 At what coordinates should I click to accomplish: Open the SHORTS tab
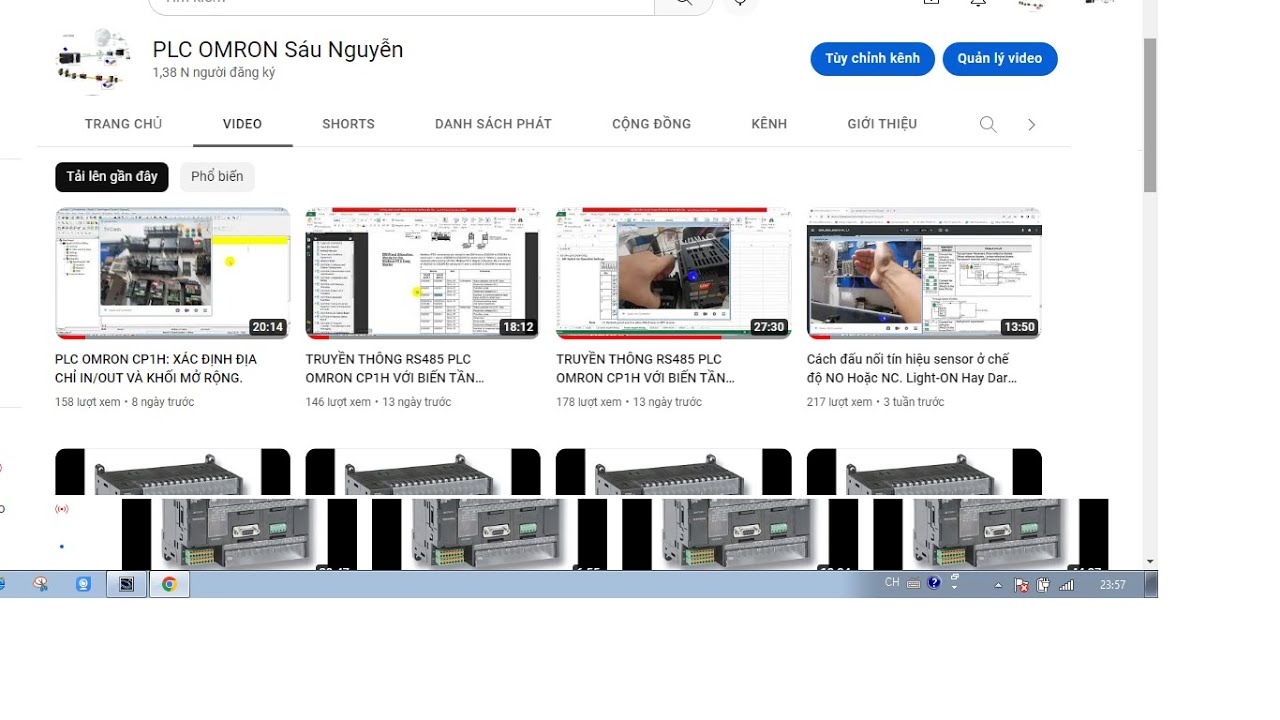tap(348, 124)
